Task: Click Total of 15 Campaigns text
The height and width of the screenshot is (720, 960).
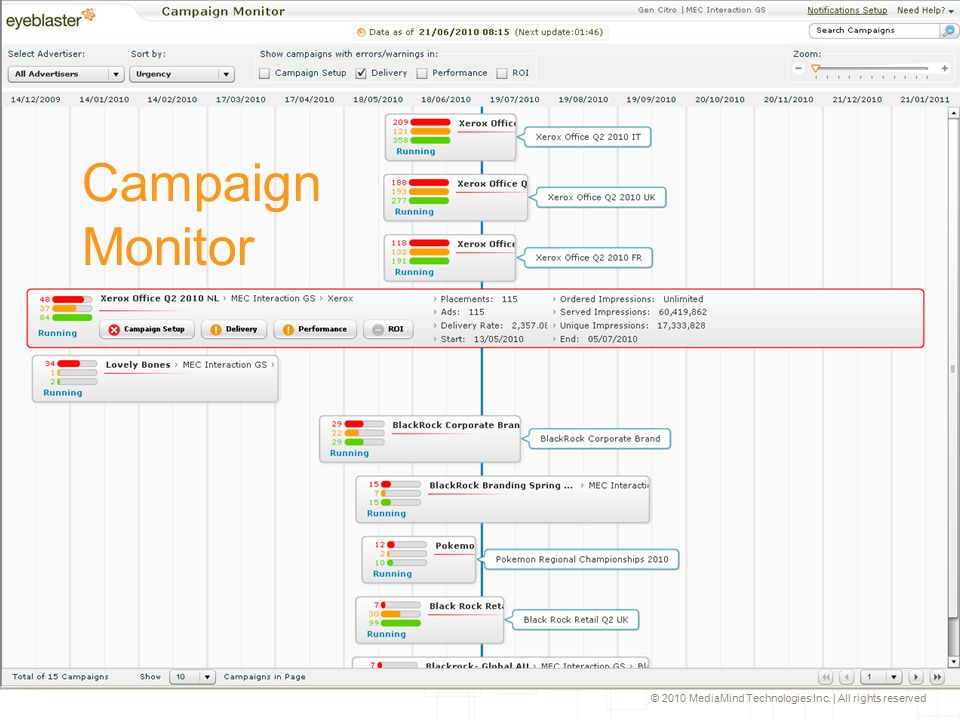Action: [60, 677]
